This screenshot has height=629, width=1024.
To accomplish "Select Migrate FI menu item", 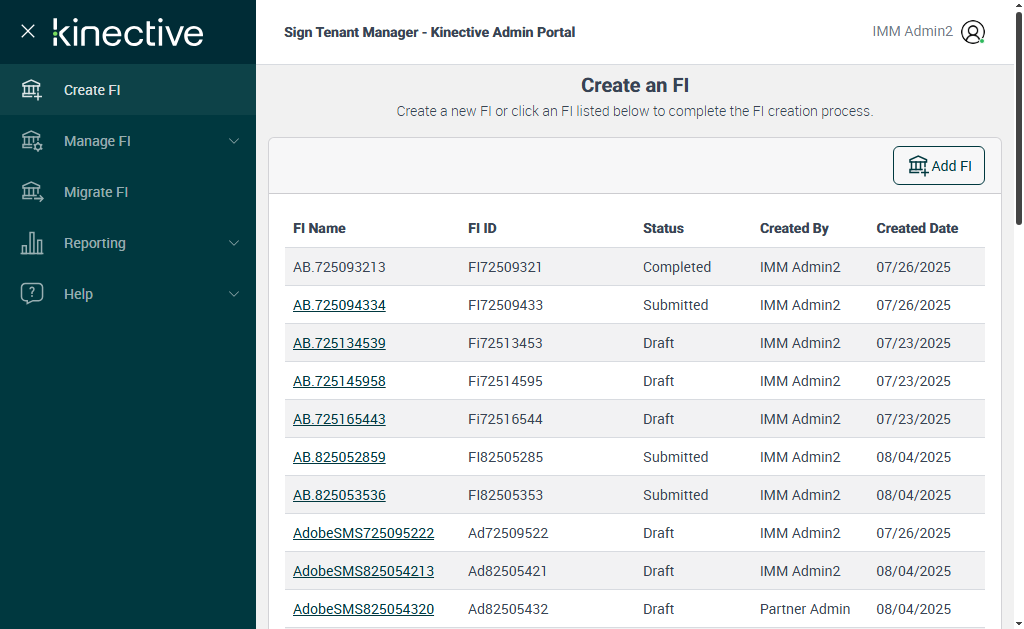I will [x=96, y=192].
